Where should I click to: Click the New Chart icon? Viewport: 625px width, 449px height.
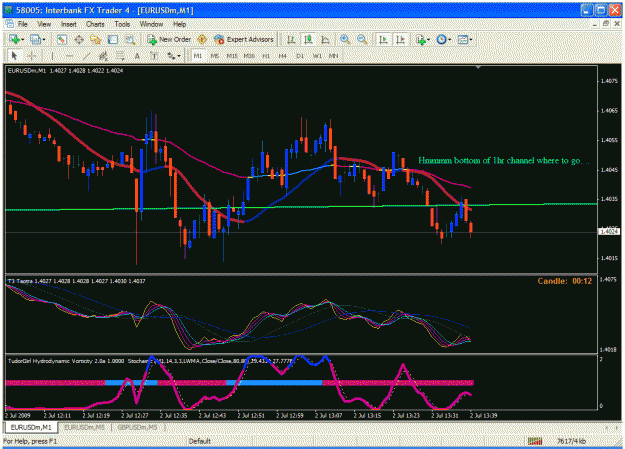click(14, 39)
